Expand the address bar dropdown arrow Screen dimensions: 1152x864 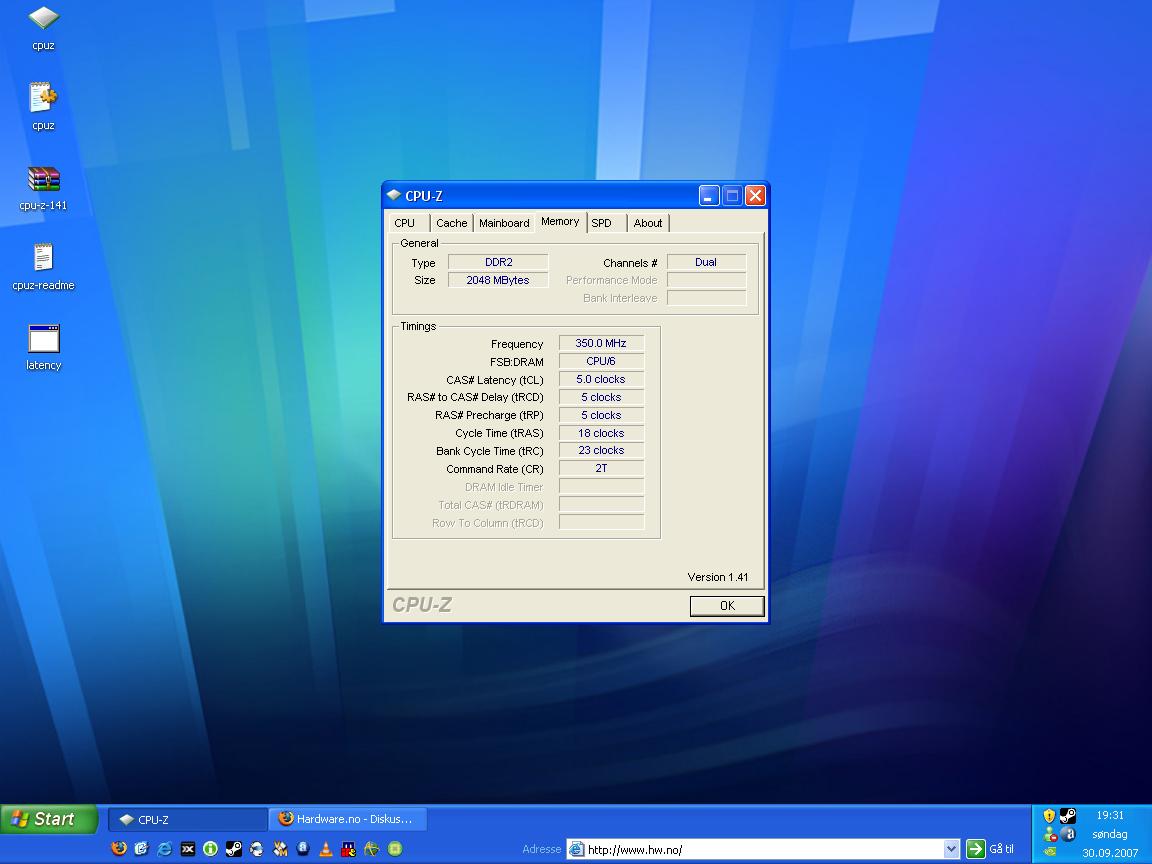(951, 849)
